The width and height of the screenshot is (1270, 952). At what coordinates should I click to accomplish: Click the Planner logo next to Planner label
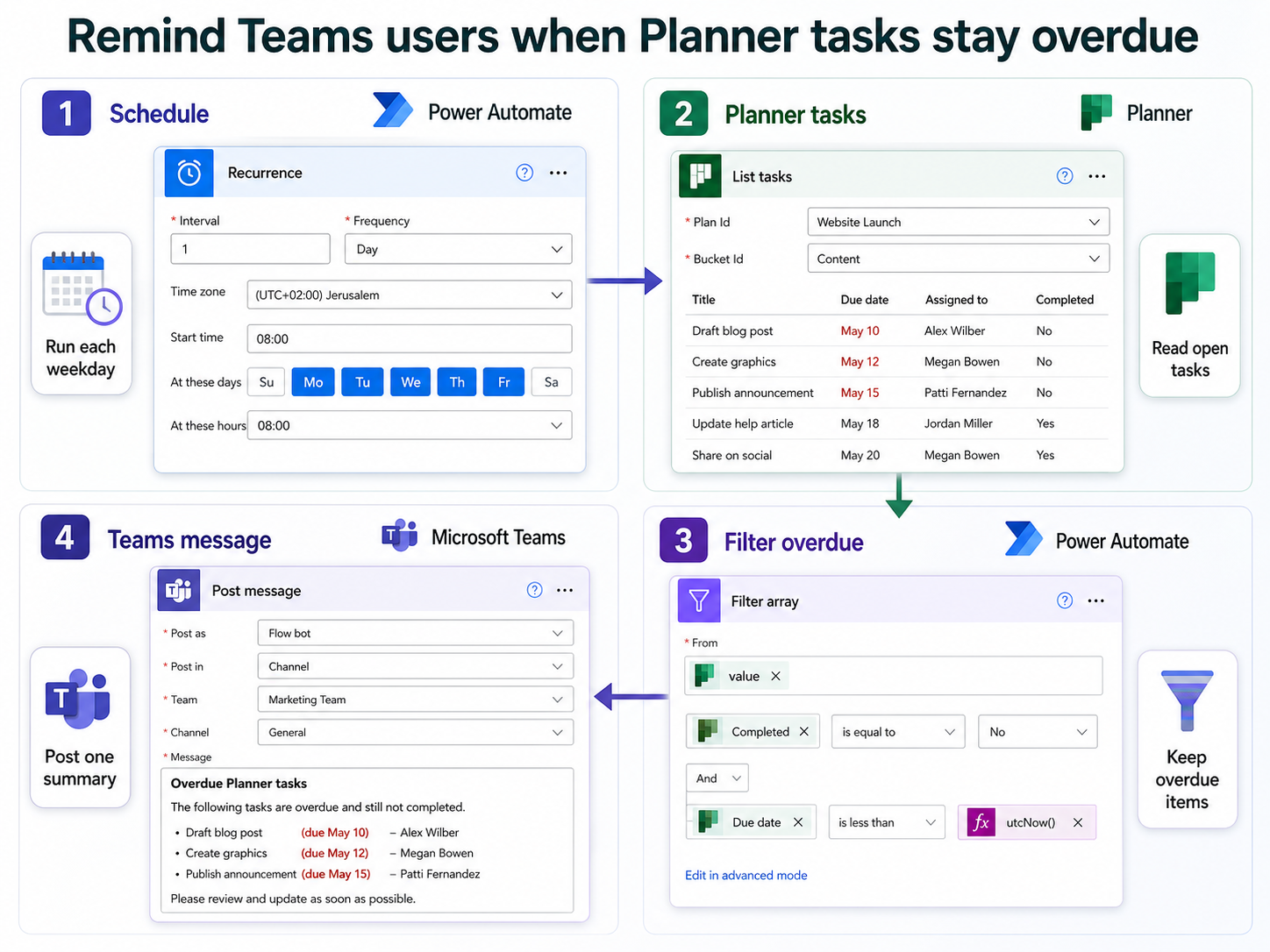tap(1096, 112)
